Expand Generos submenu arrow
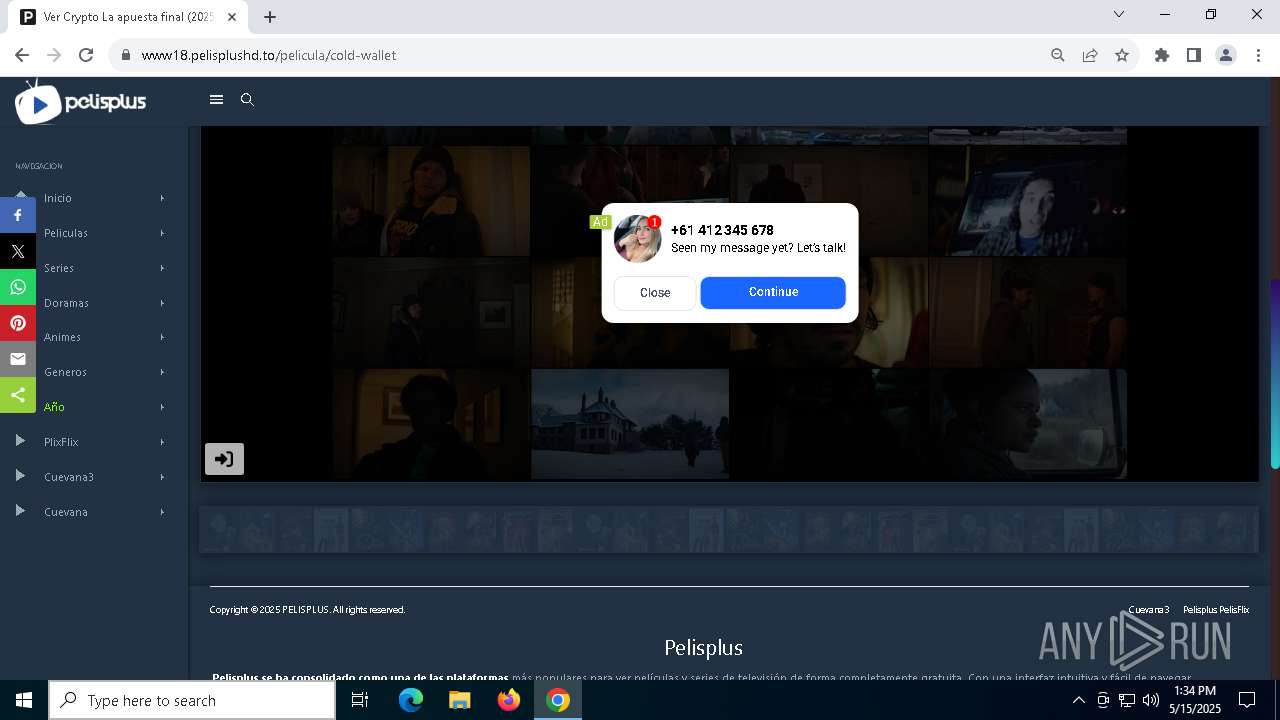Screen dimensions: 1280x720 162,372
